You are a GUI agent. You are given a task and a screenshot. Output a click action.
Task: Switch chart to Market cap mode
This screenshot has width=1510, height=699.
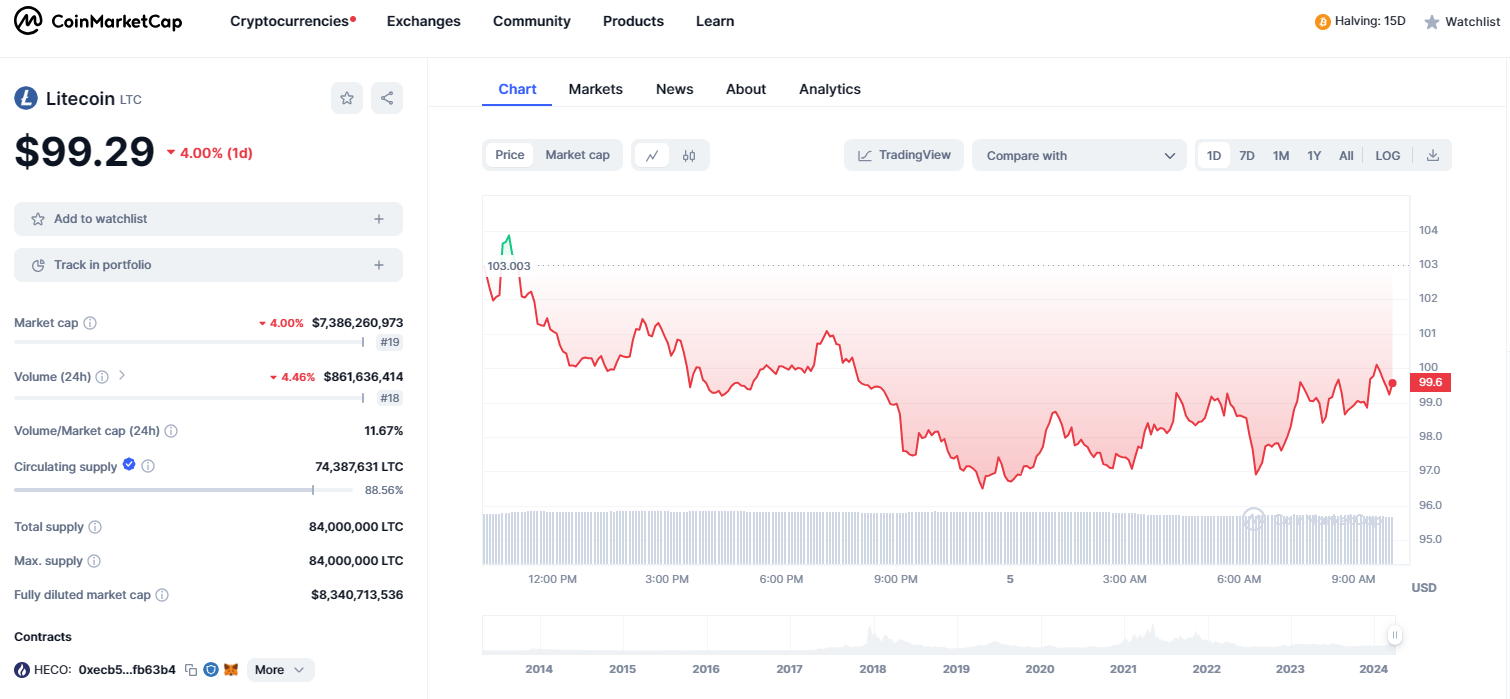tap(577, 155)
